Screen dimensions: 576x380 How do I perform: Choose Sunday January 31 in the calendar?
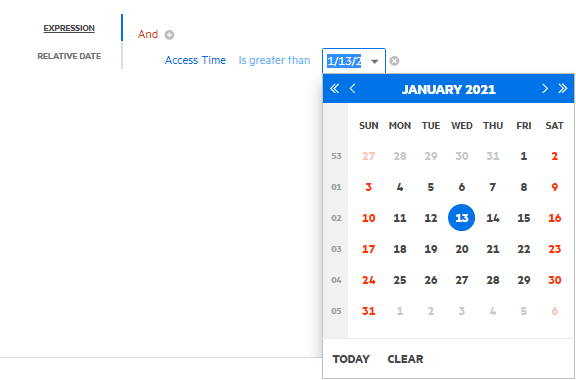[368, 311]
